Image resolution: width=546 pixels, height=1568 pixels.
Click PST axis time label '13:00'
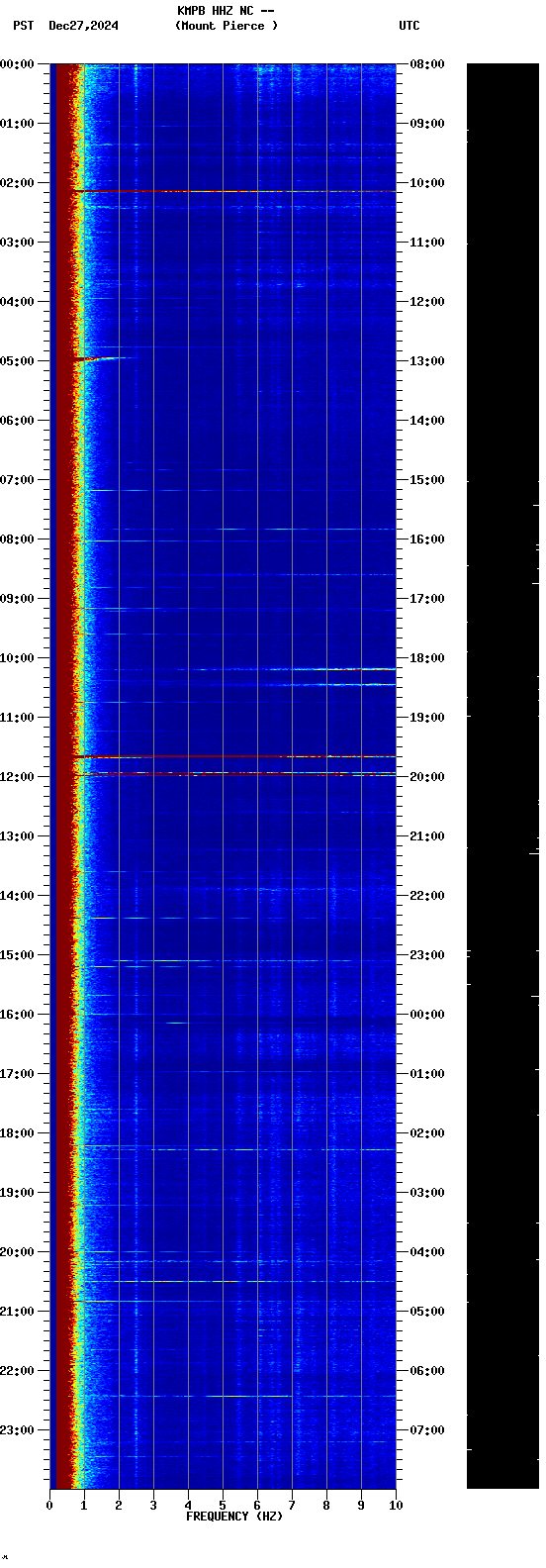[18, 836]
